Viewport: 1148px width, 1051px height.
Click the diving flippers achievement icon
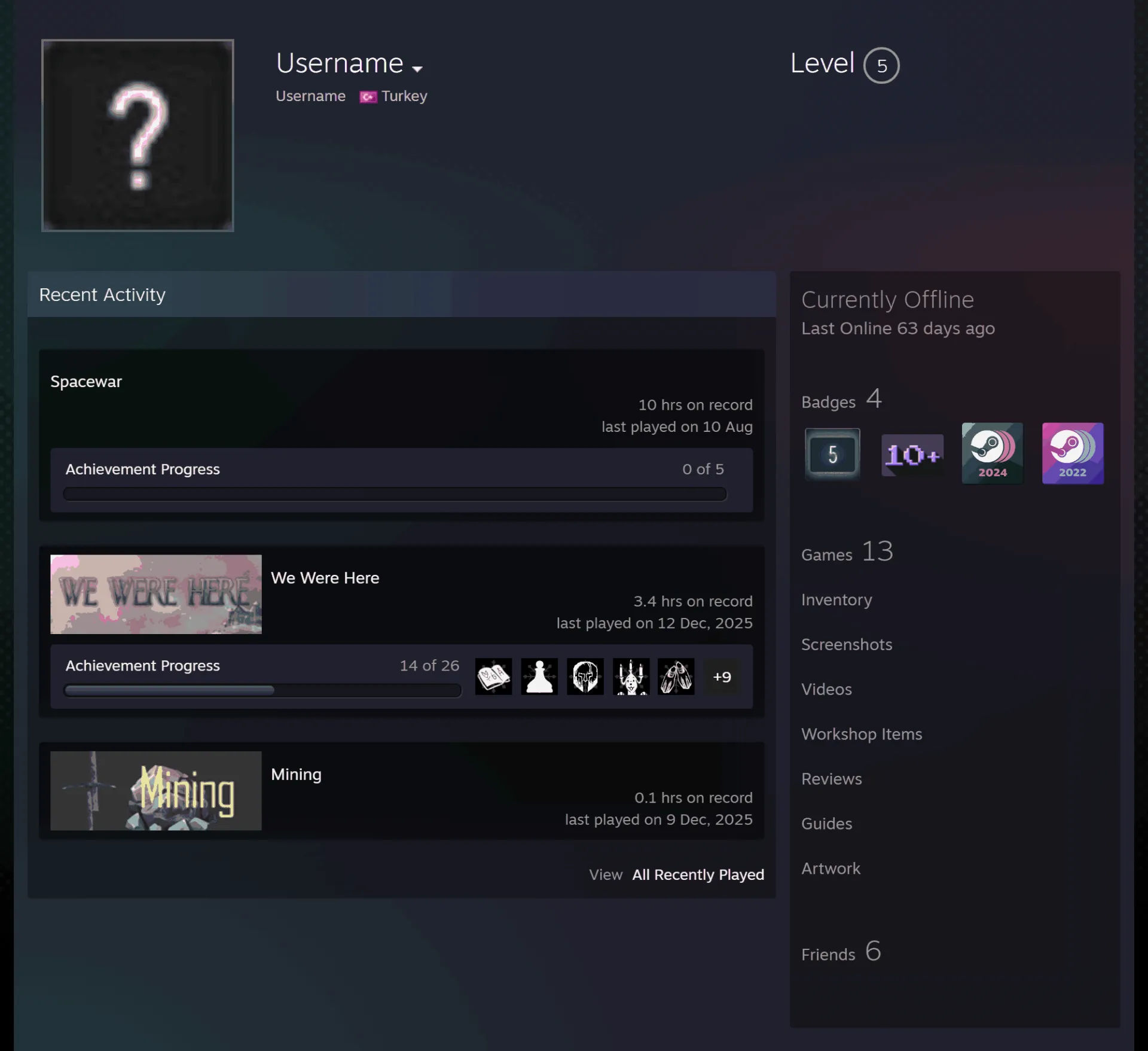(x=676, y=677)
